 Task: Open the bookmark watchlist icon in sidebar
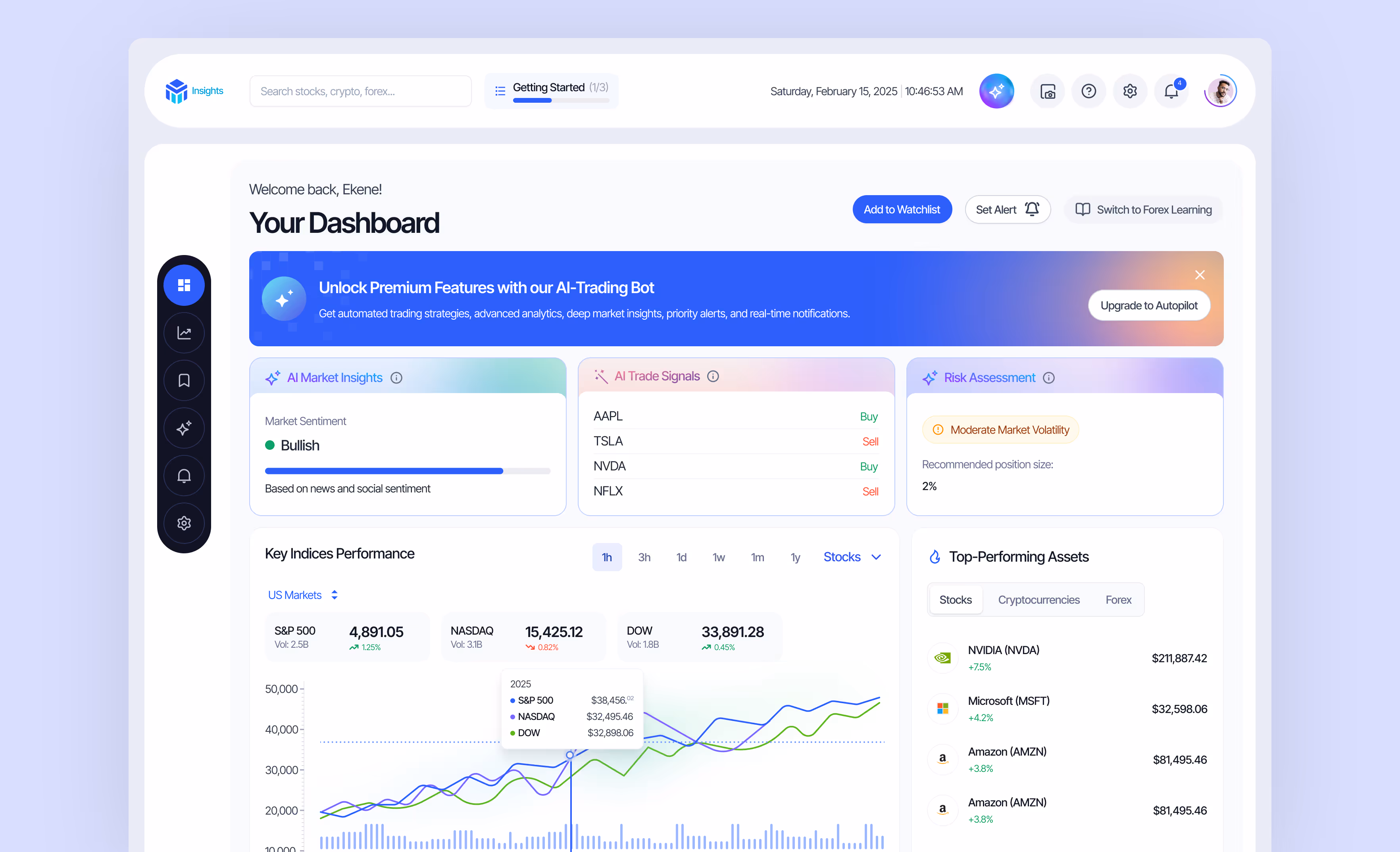tap(183, 380)
